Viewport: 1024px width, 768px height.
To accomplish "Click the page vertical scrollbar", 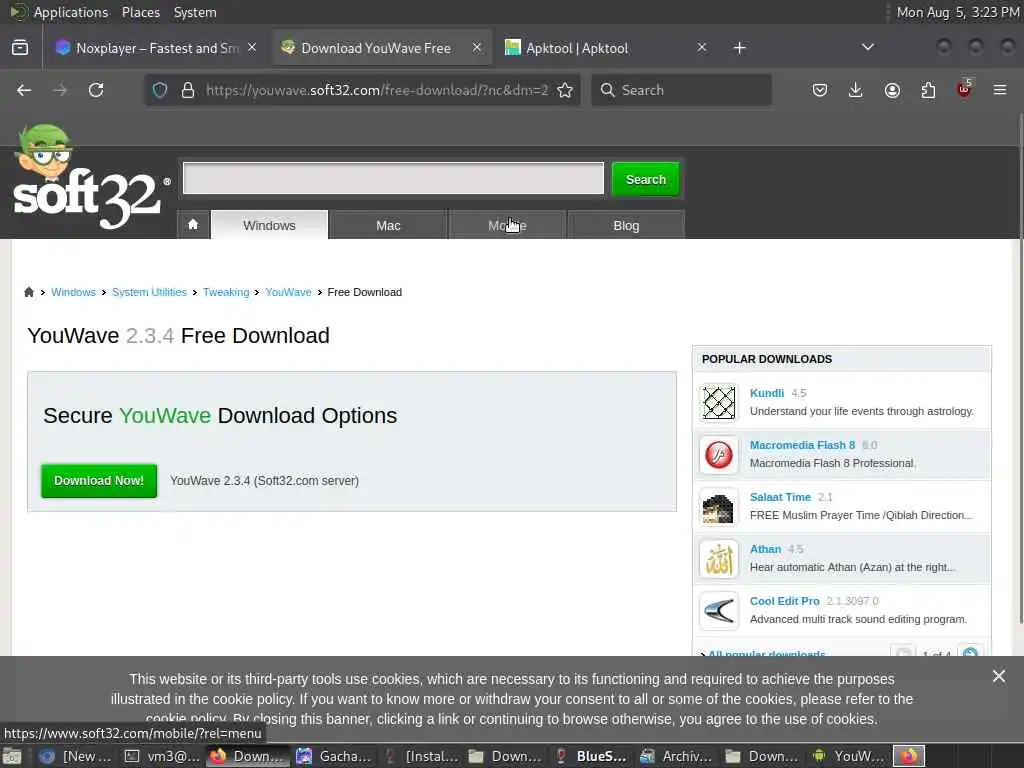I will tap(1021, 369).
